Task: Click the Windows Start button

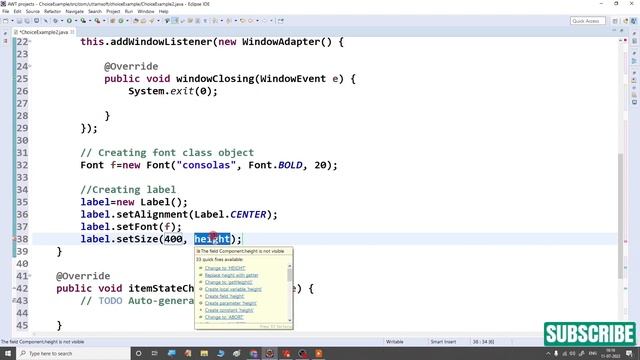Action: [x=8, y=353]
